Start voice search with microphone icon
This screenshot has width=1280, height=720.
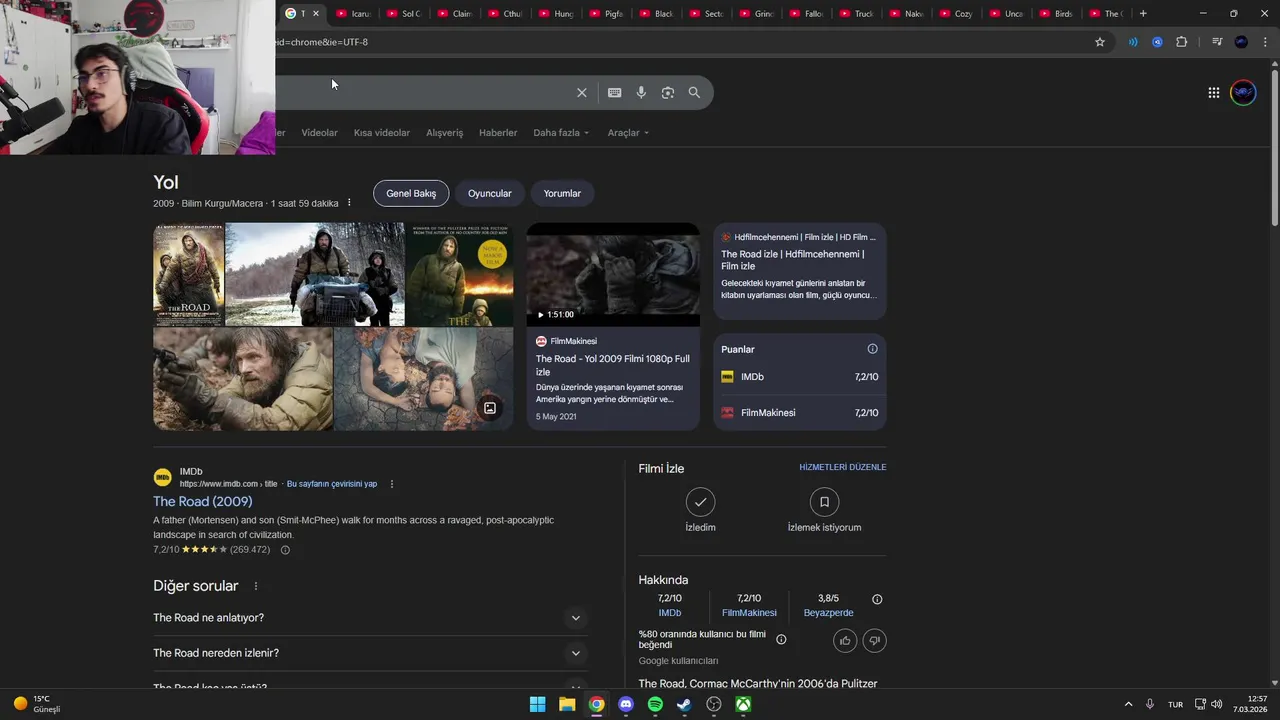(x=641, y=93)
